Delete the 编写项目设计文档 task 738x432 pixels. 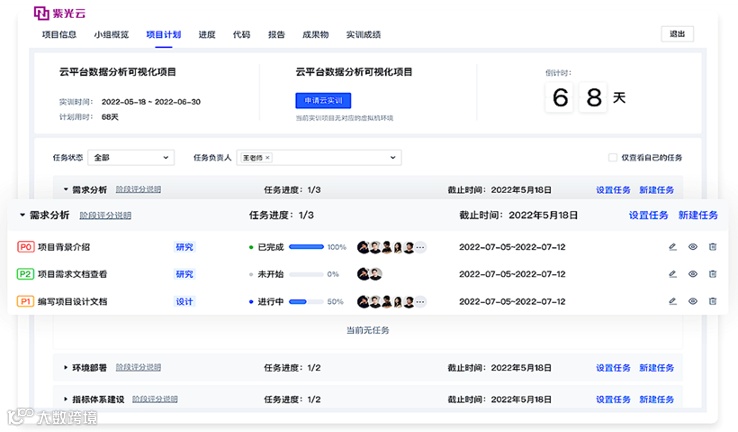click(x=713, y=301)
